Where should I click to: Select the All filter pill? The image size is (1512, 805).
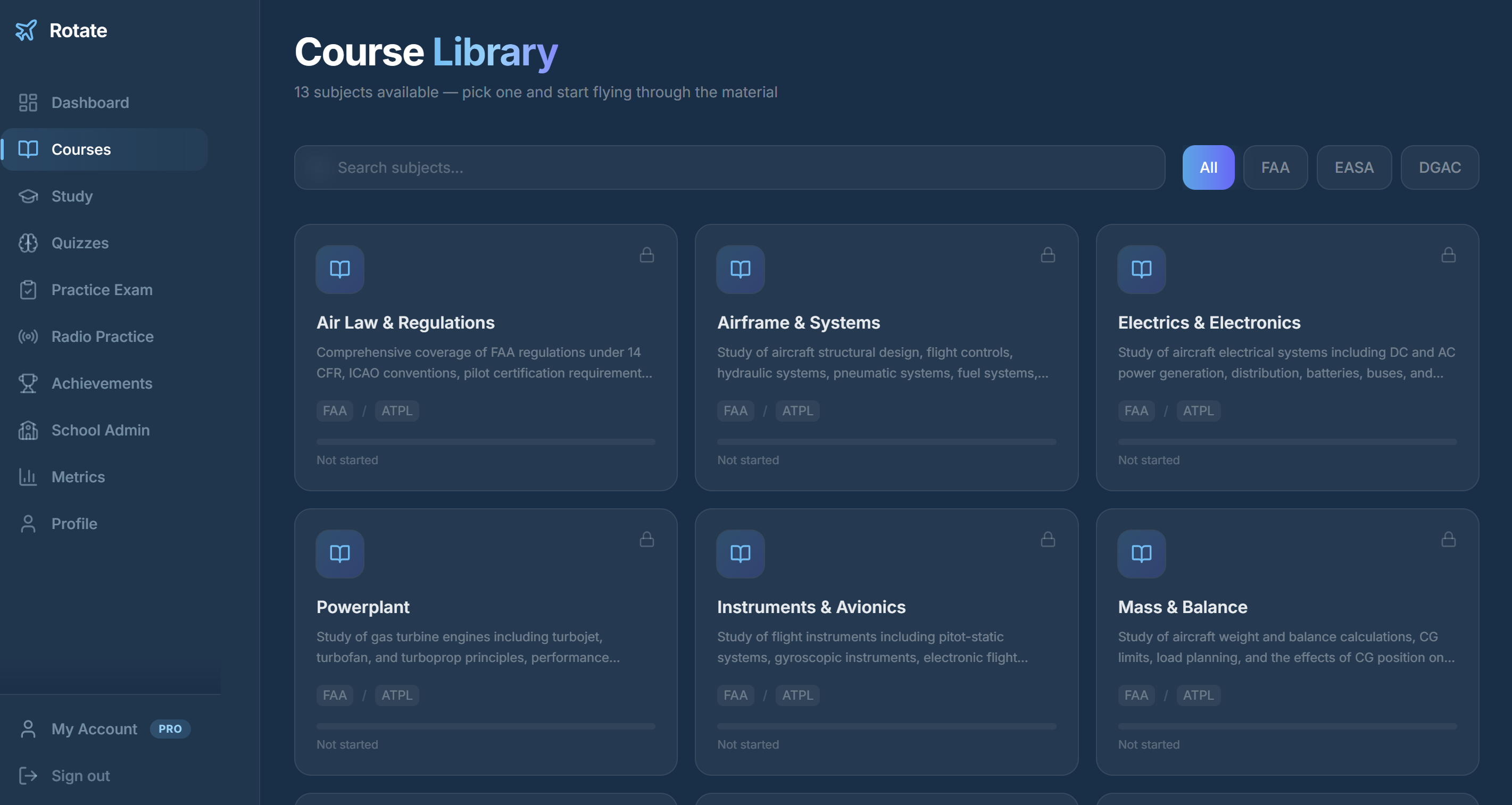[x=1208, y=168]
